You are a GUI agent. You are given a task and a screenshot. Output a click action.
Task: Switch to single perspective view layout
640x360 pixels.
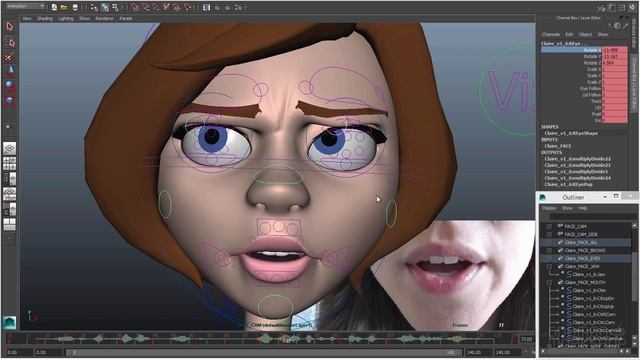tap(9, 148)
